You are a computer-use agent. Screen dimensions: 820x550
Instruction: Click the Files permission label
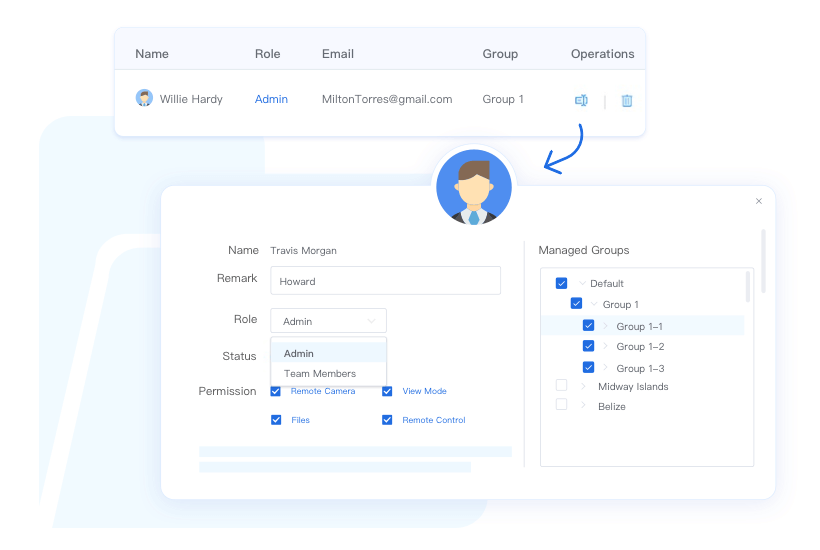click(x=300, y=420)
